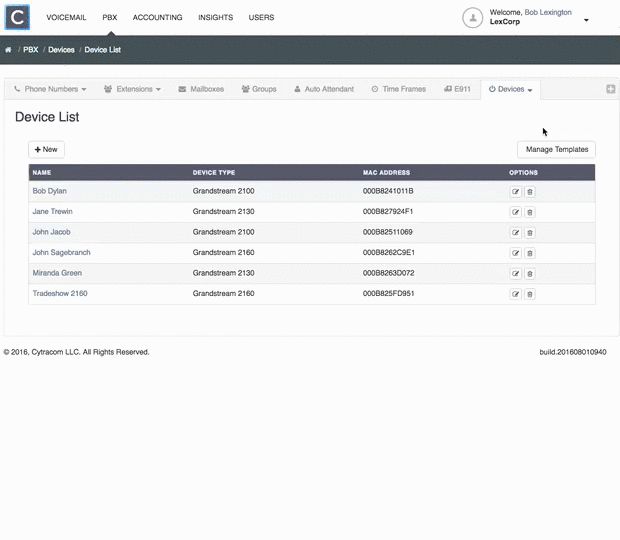Select MAC address 000B82511069

[x=388, y=232]
